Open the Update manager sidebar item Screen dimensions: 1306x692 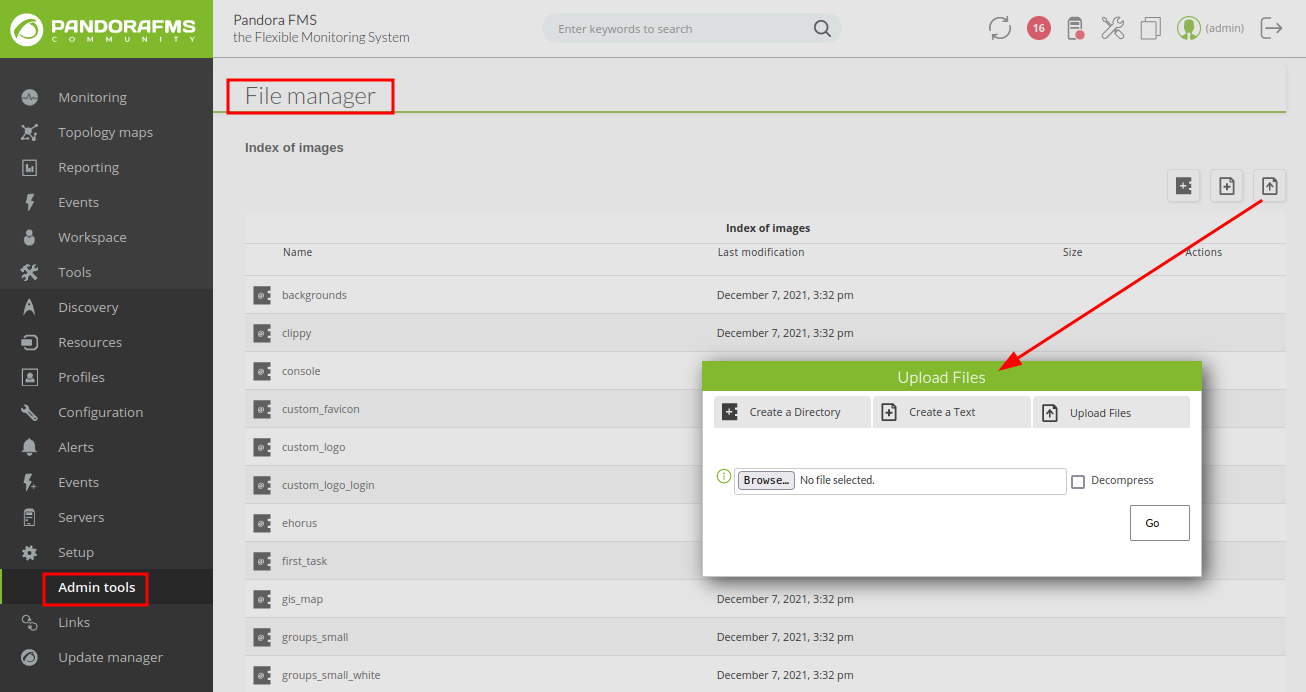point(110,657)
